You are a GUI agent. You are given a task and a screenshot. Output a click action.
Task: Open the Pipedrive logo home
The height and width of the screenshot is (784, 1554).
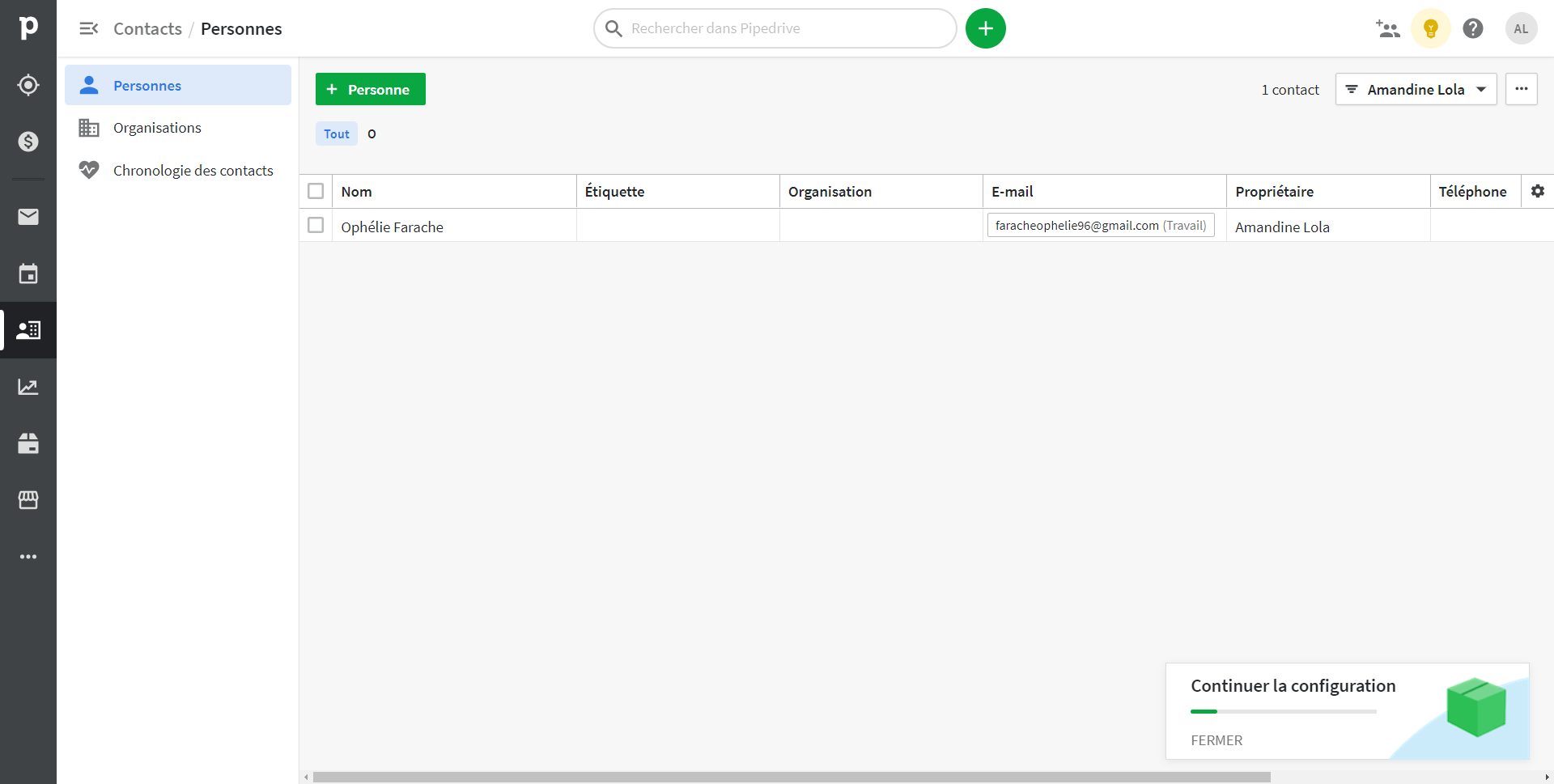[x=28, y=28]
